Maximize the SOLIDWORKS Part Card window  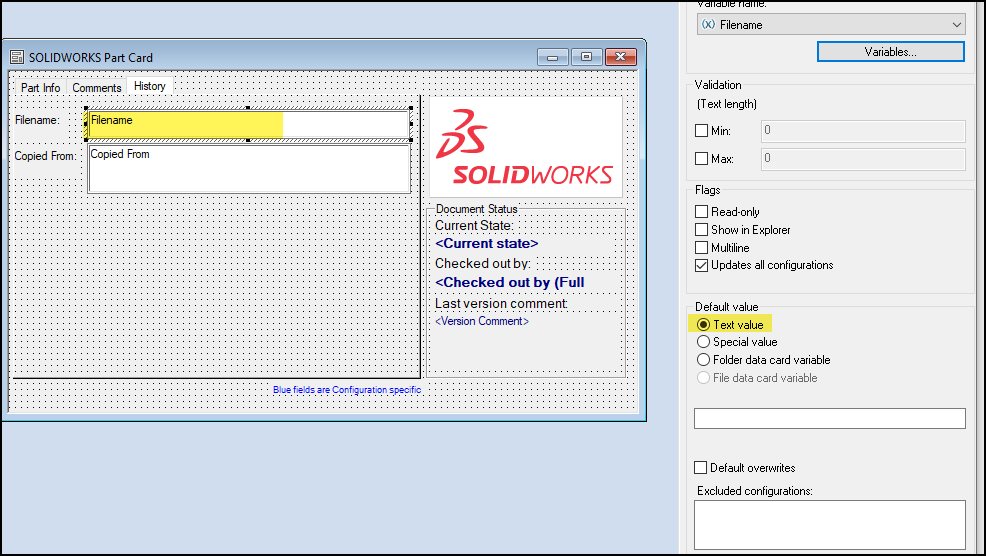(x=586, y=57)
